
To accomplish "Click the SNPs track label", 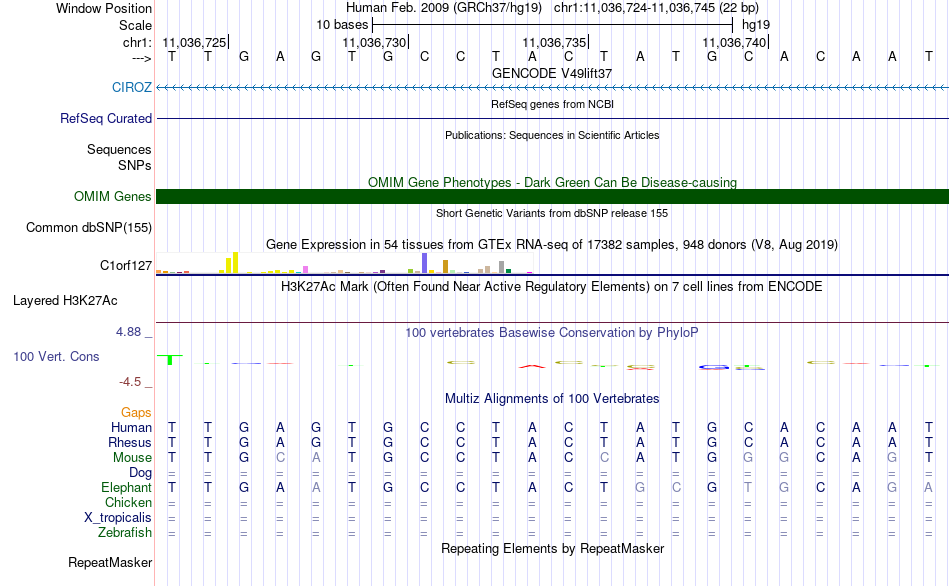I will [x=135, y=165].
